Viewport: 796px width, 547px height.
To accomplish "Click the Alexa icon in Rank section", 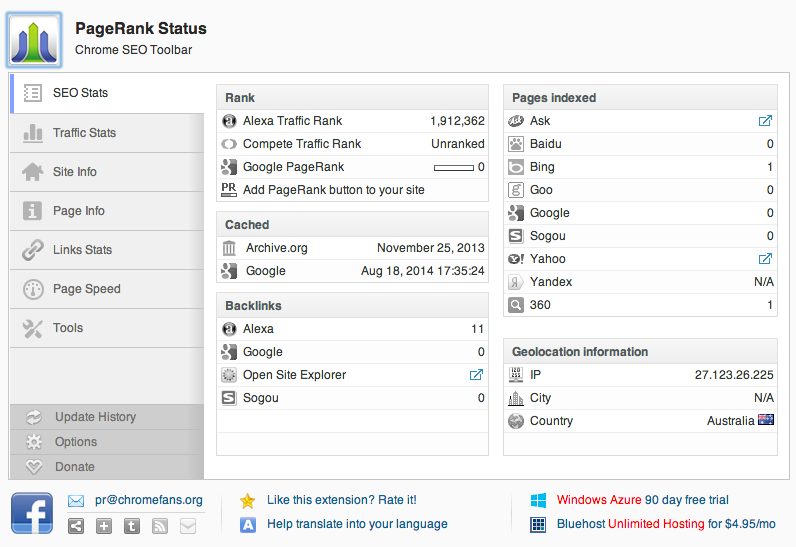I will (x=229, y=121).
